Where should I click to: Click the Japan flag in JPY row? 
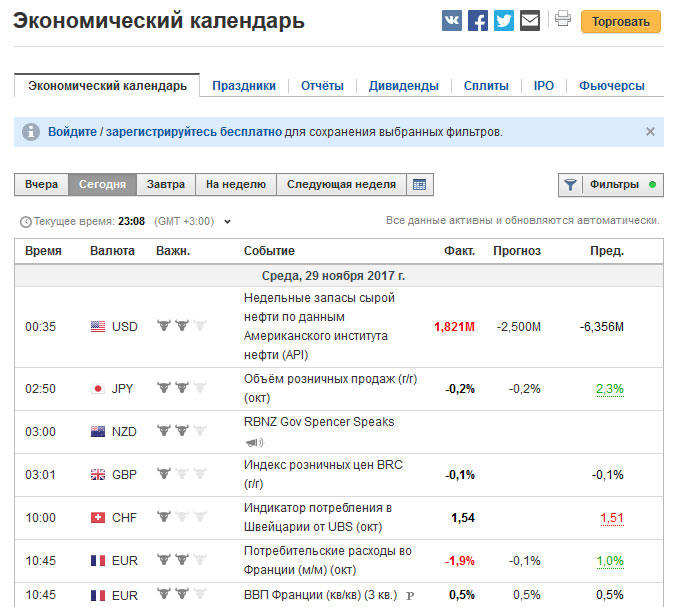click(x=98, y=389)
